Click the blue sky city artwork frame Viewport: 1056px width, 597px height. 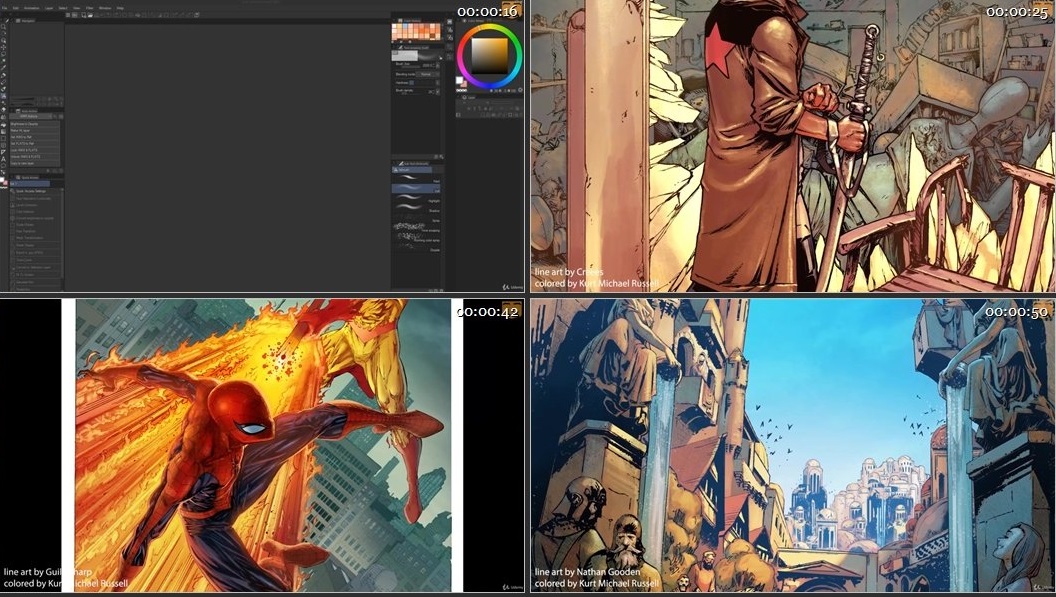coord(793,445)
